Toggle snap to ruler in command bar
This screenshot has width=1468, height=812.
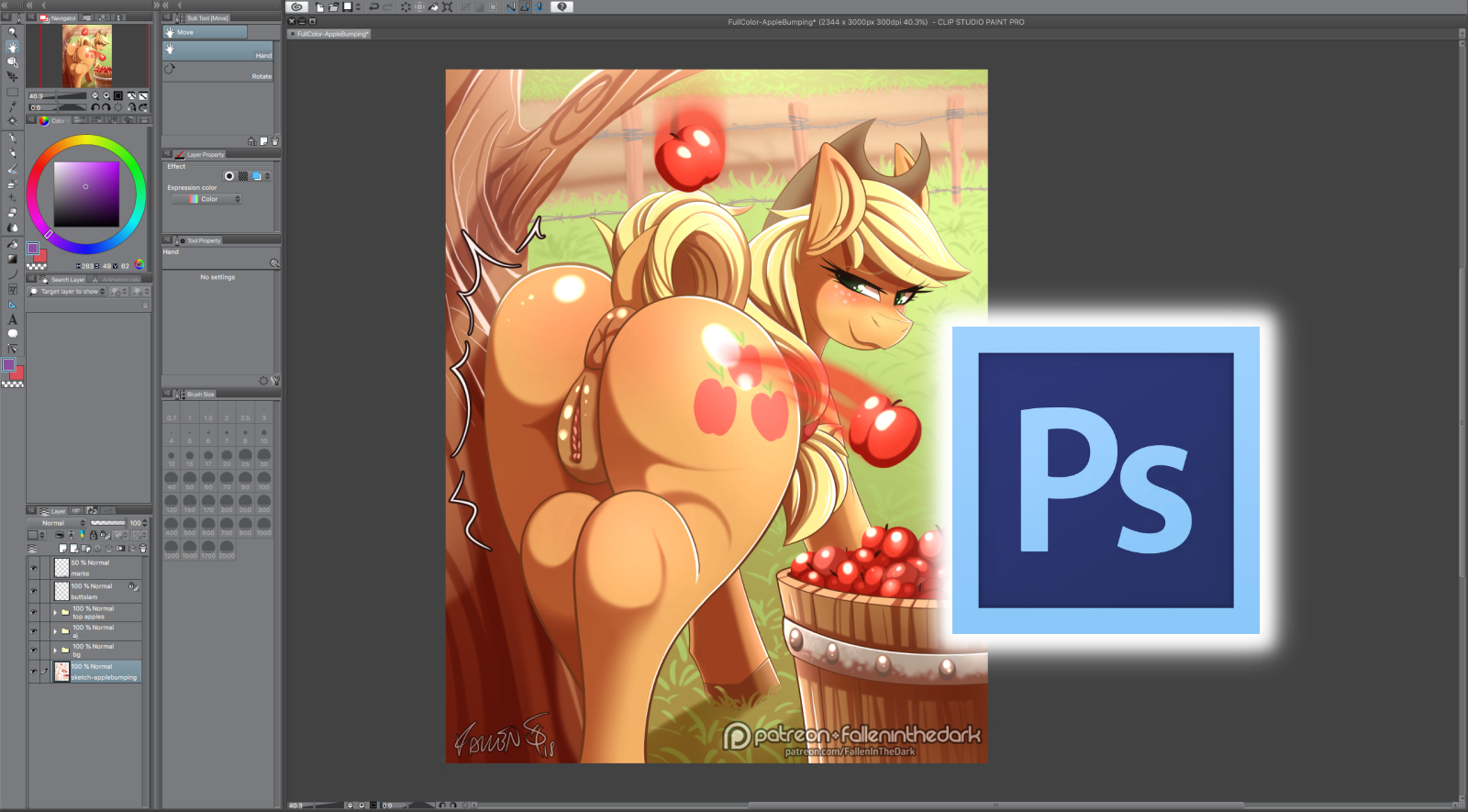pos(511,6)
